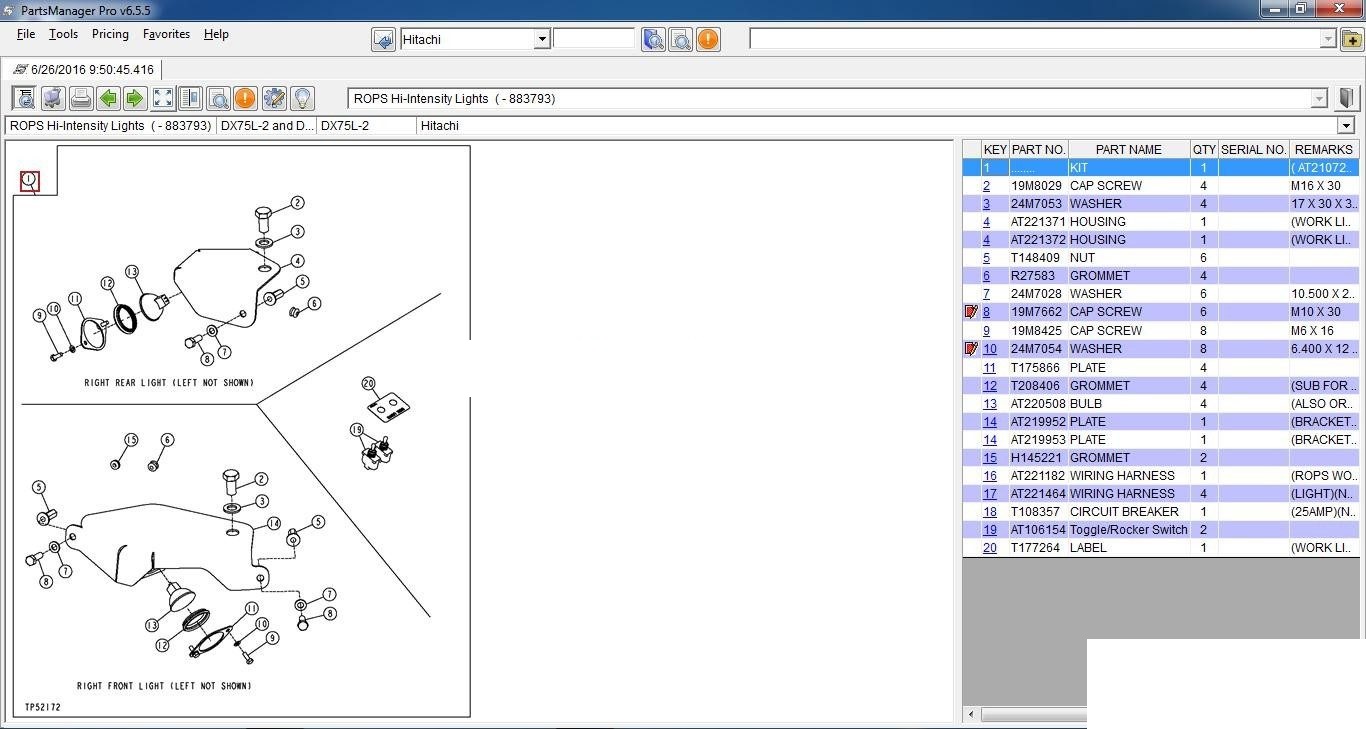Click R27583 GROMMET row
Viewport: 1366px width, 729px height.
coord(1160,276)
